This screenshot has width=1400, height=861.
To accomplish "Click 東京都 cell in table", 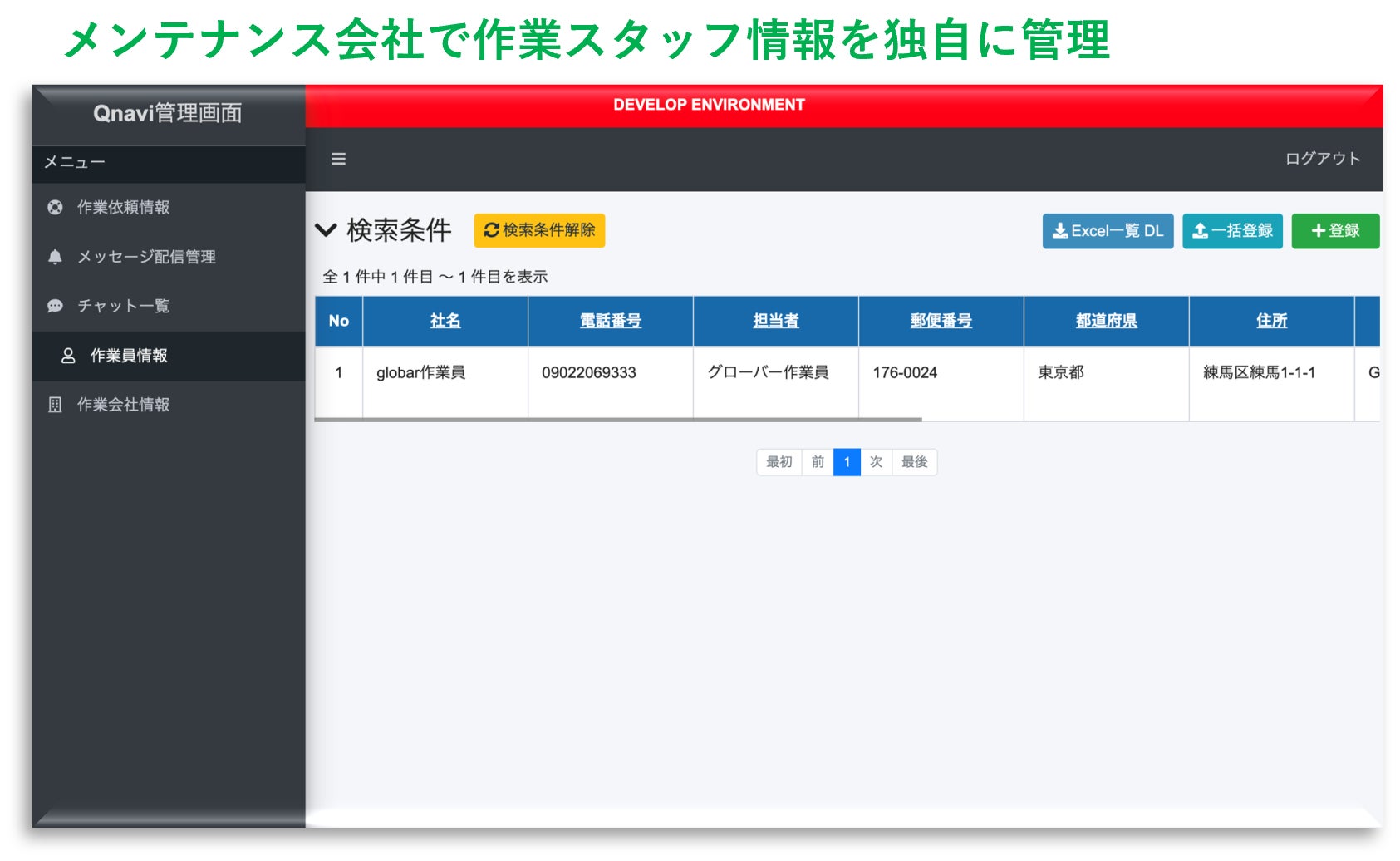I will (1107, 382).
